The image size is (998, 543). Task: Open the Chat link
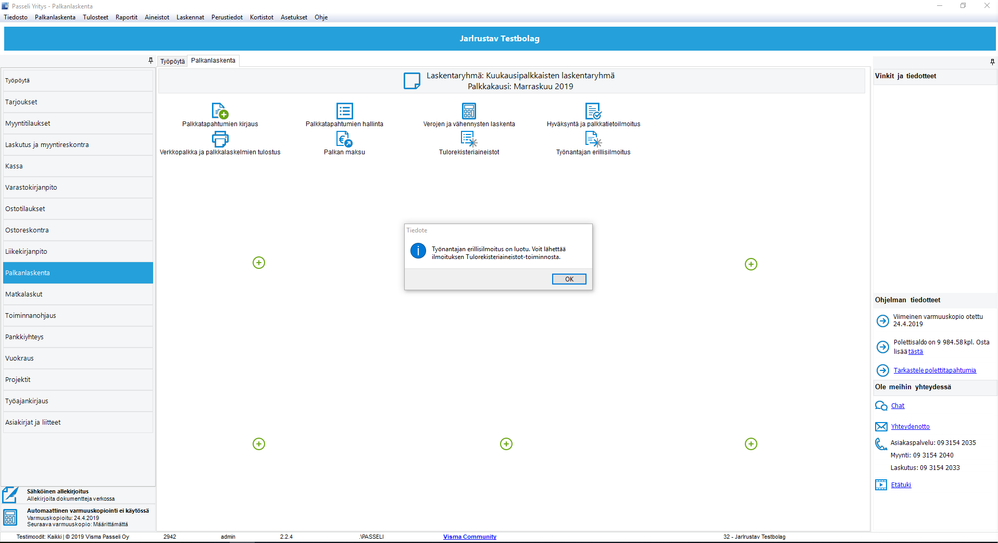click(x=897, y=405)
